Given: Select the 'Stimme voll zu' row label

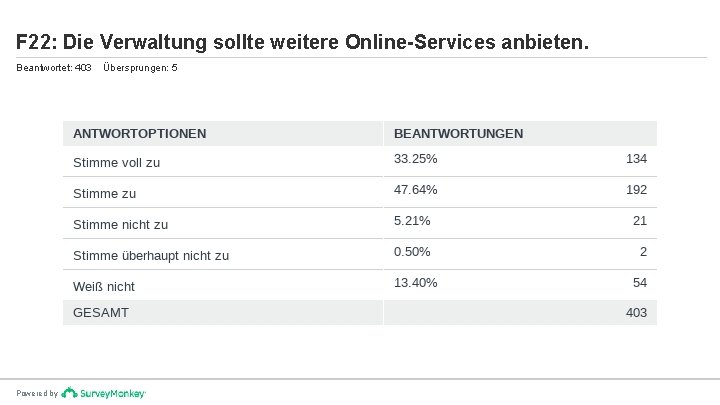Looking at the screenshot, I should (x=117, y=161).
